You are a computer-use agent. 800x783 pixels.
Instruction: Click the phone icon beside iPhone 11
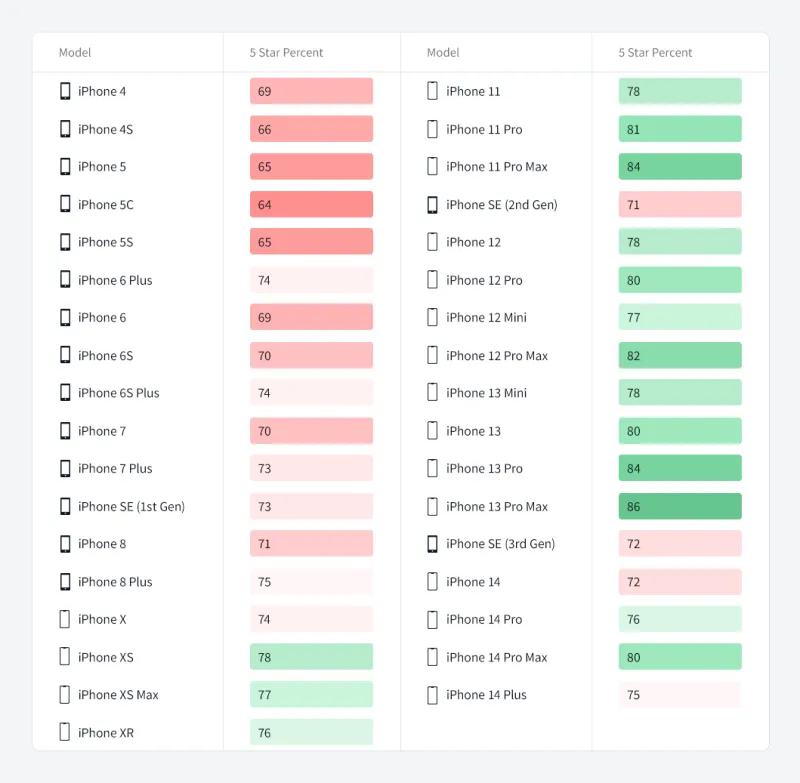point(433,91)
